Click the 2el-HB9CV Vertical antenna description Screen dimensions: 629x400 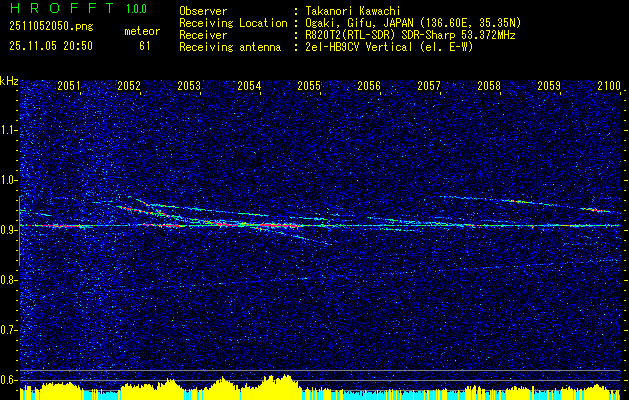click(389, 47)
